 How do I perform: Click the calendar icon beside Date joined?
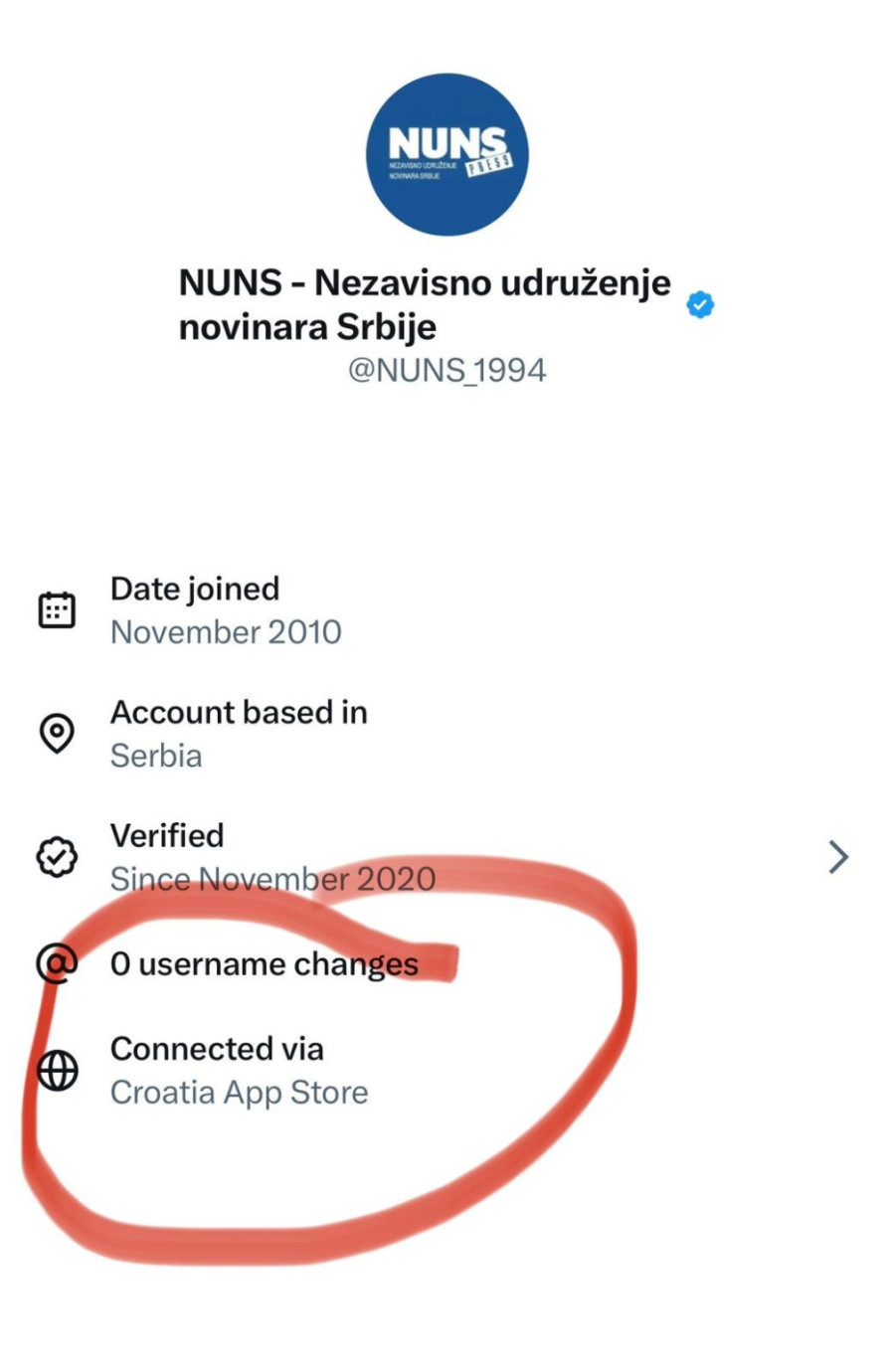57,609
